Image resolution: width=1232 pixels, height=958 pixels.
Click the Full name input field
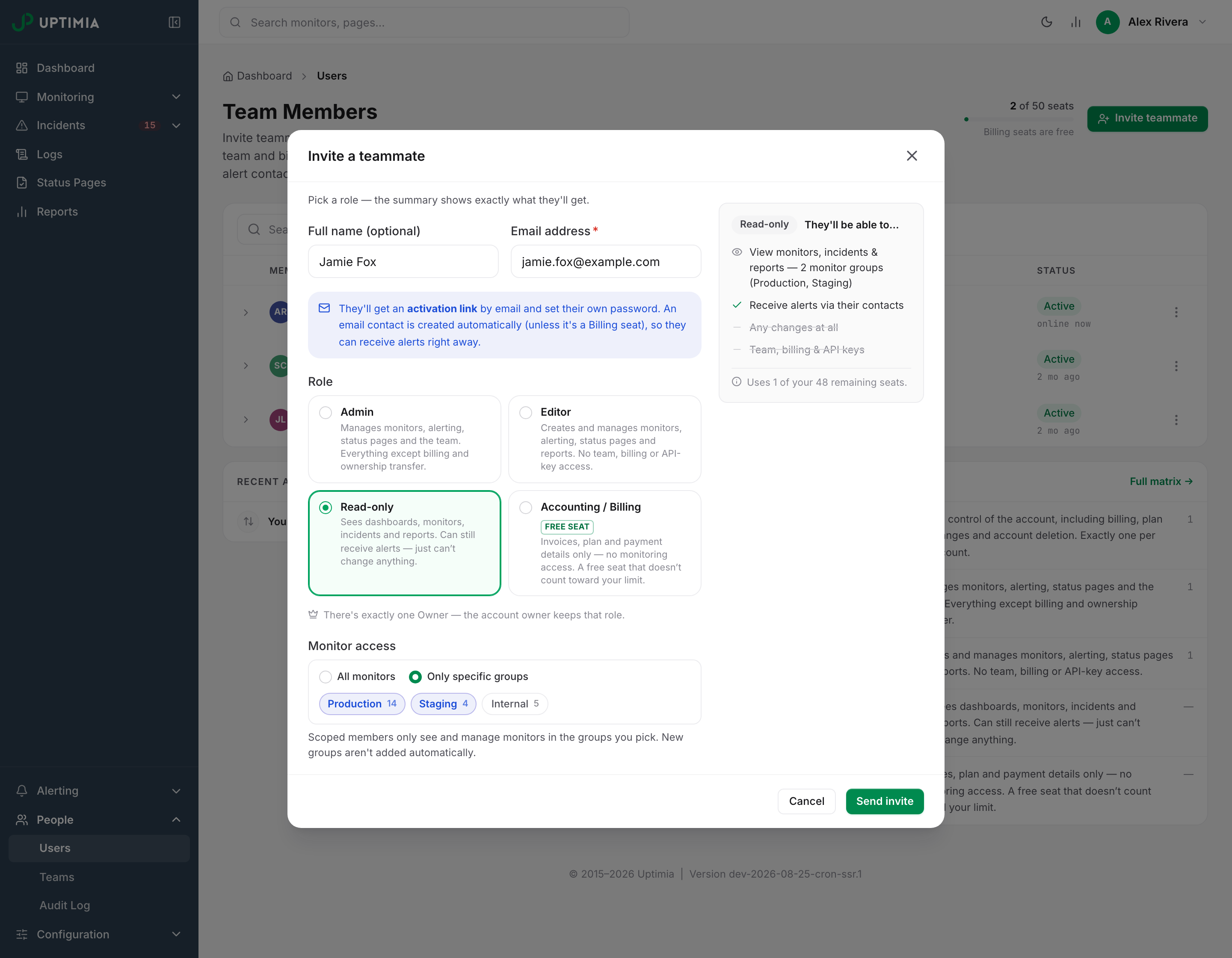click(403, 262)
